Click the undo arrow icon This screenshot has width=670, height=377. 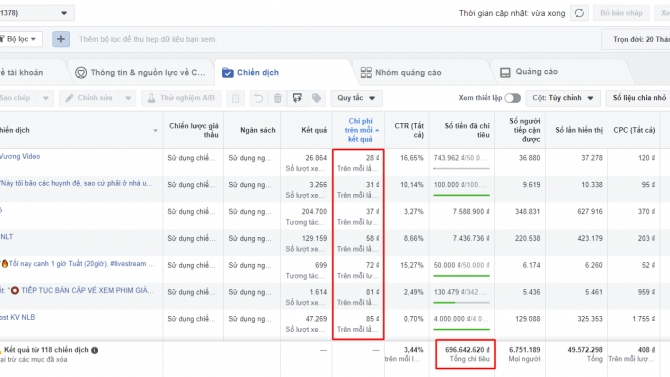click(x=259, y=98)
